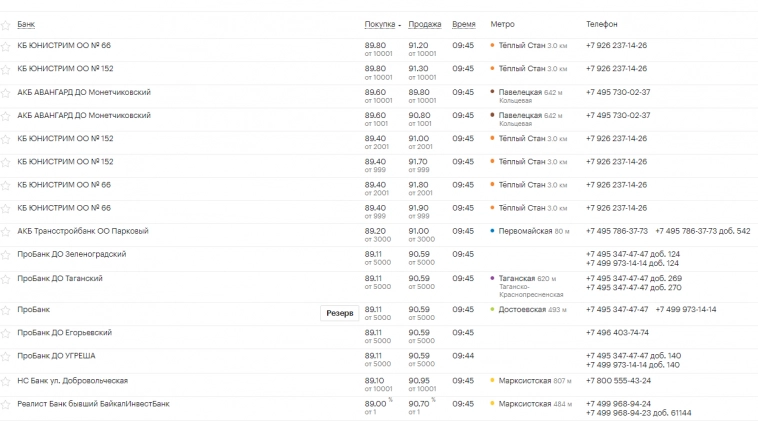Image resolution: width=758 pixels, height=421 pixels.
Task: Favorite ЮНИСТРИМ № 152 row selling at 91.00
Action: (5, 139)
